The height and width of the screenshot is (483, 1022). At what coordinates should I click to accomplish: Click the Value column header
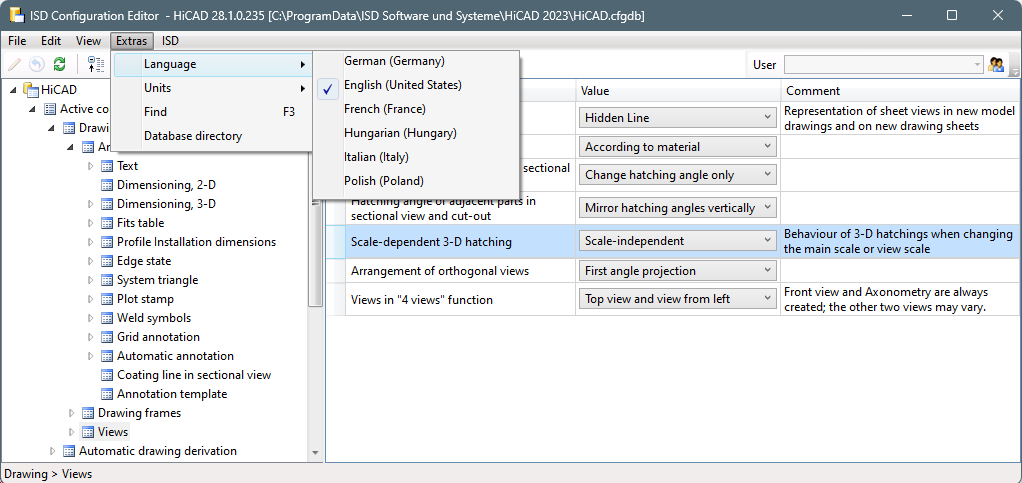678,91
